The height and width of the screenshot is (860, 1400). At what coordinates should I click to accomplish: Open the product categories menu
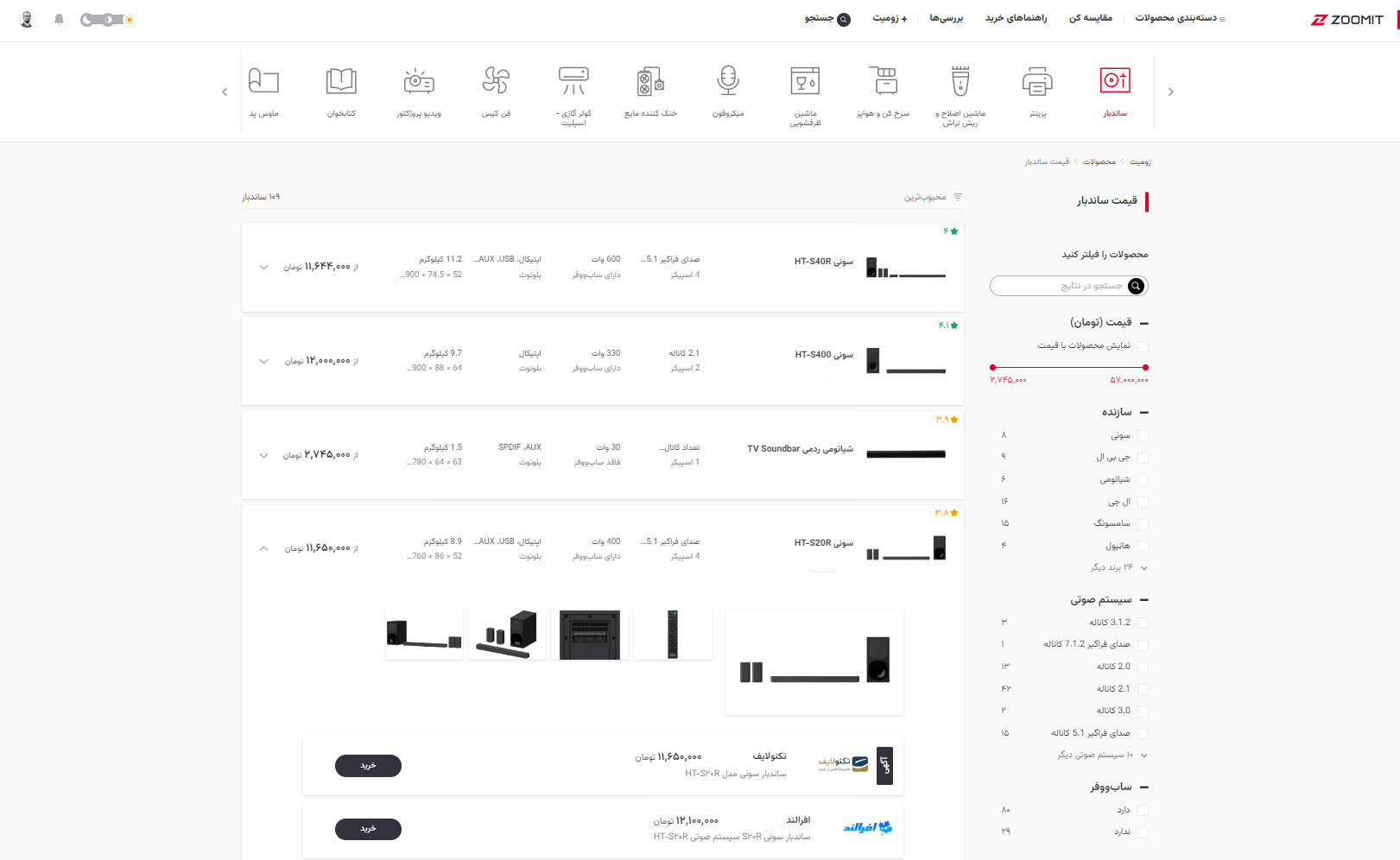[x=1180, y=18]
